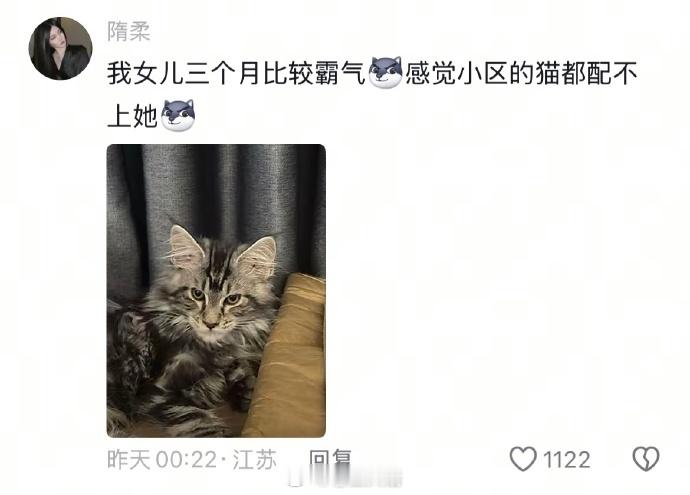
Task: Open the attached cat photo
Action: coord(216,290)
